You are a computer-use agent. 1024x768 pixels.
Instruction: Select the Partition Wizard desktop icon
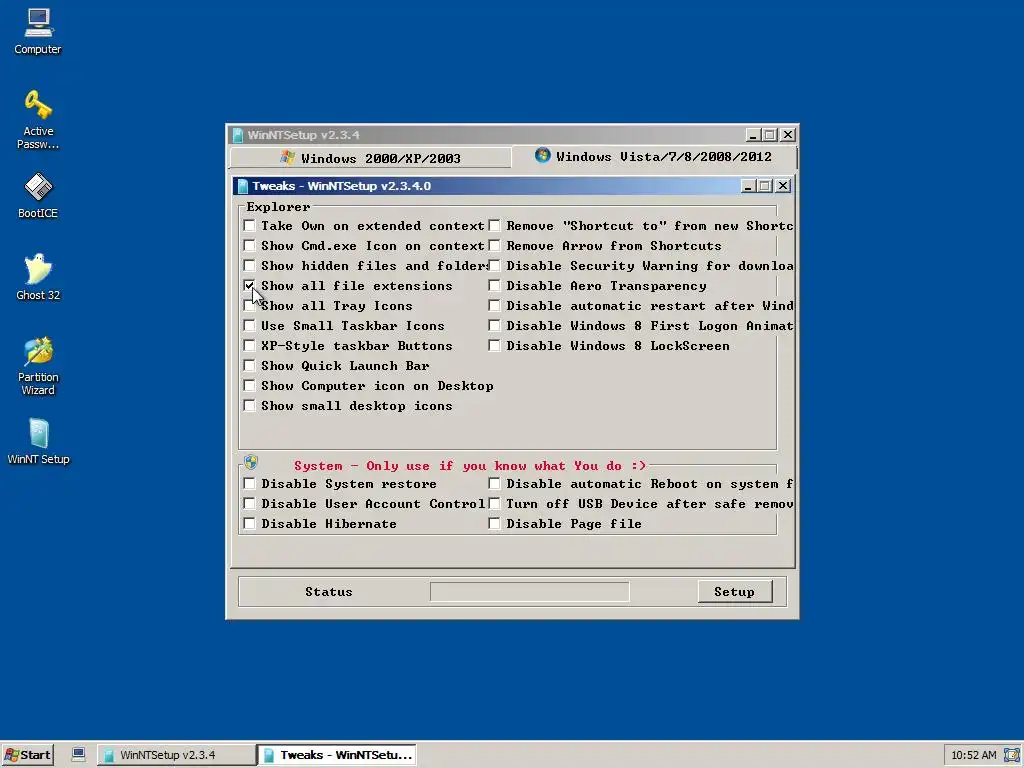[x=38, y=366]
